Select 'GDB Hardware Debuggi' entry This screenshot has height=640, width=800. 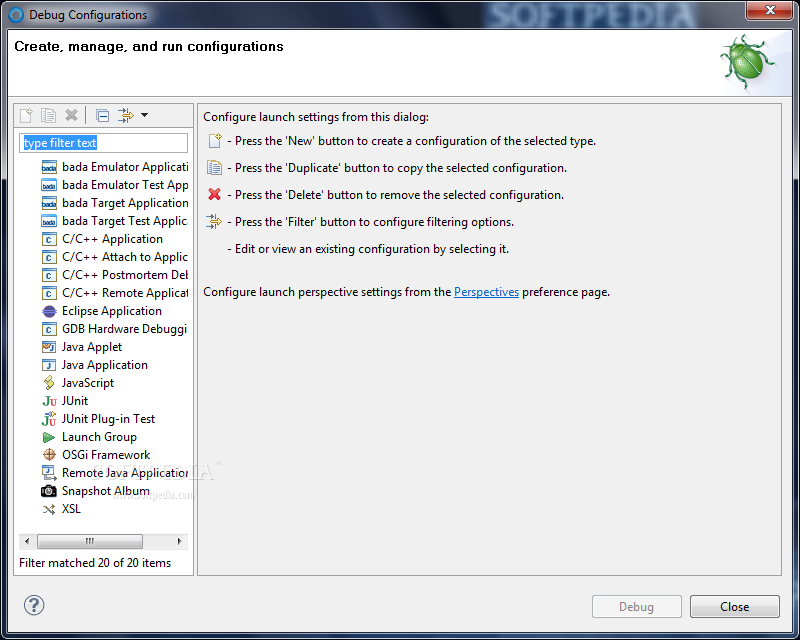[125, 329]
